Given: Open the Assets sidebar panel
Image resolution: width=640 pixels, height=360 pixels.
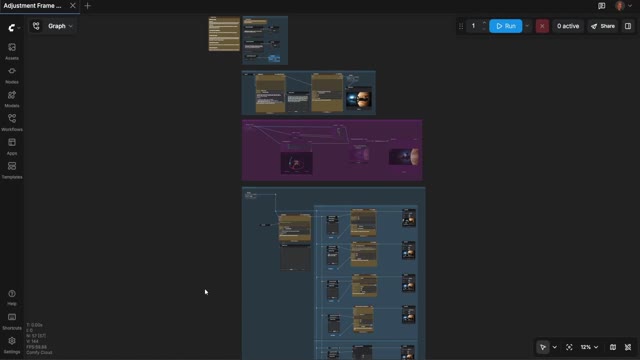Looking at the screenshot, I should pos(12,51).
